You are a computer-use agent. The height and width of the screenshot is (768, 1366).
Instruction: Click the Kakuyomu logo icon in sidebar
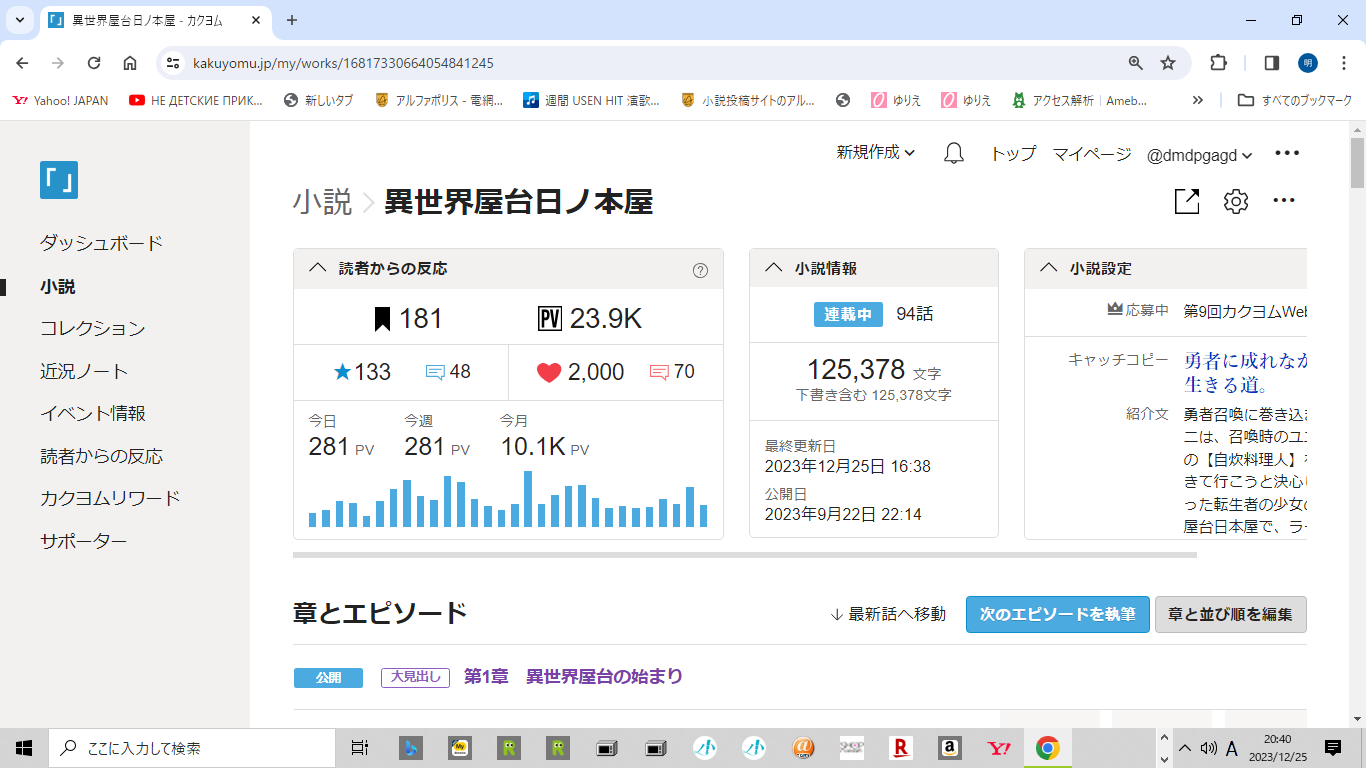[x=59, y=180]
